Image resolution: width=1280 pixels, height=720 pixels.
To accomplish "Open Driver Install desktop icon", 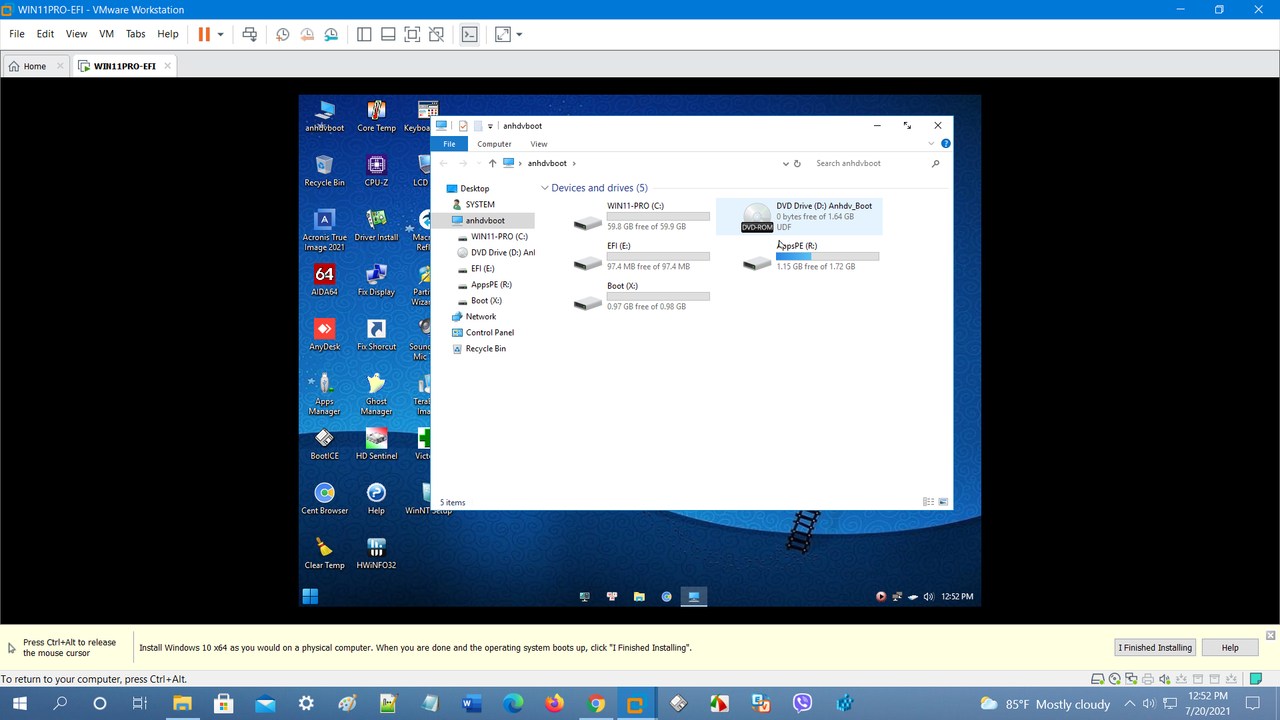I will point(376,225).
